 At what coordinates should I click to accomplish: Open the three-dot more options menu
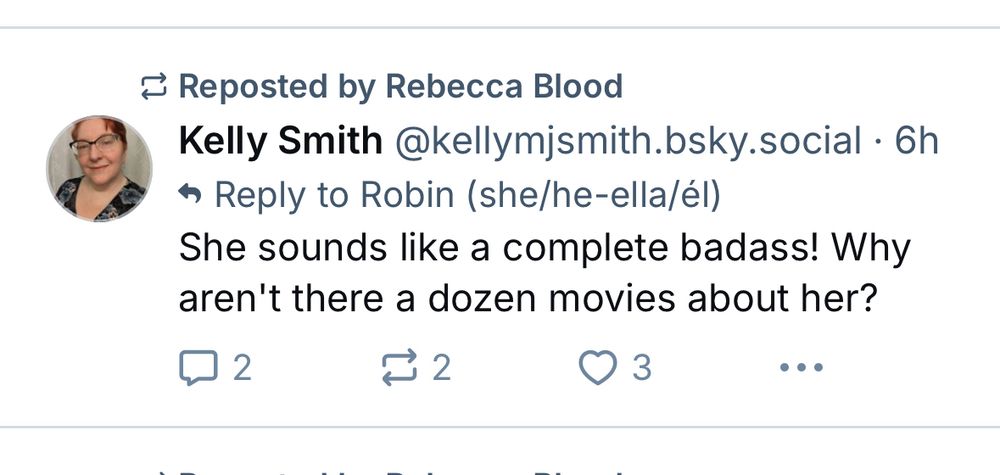pos(801,369)
